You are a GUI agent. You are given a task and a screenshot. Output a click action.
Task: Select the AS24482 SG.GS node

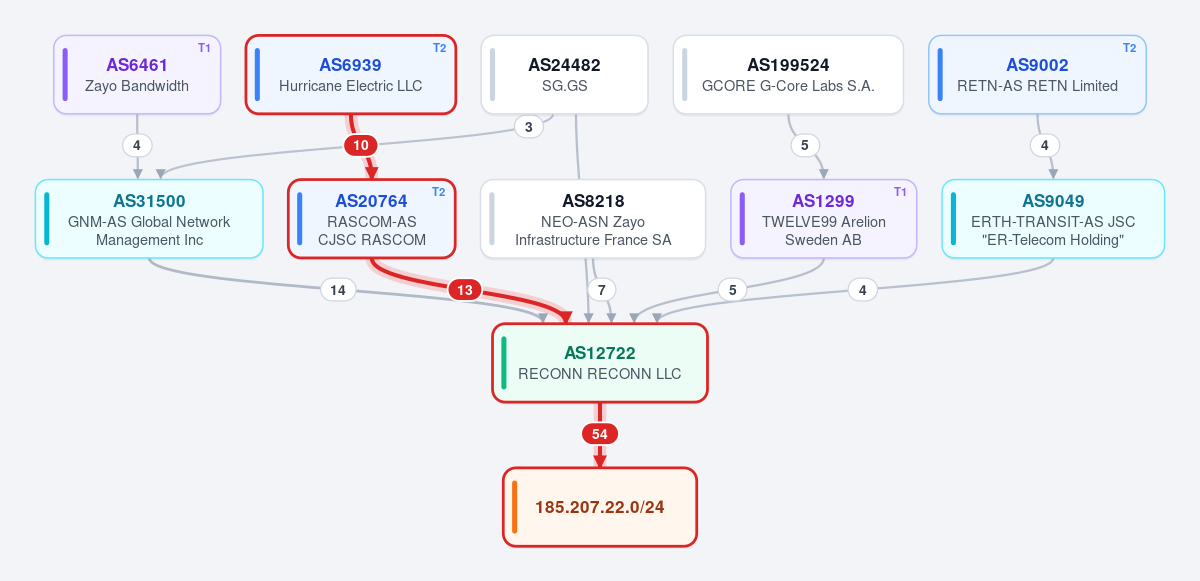(x=565, y=75)
